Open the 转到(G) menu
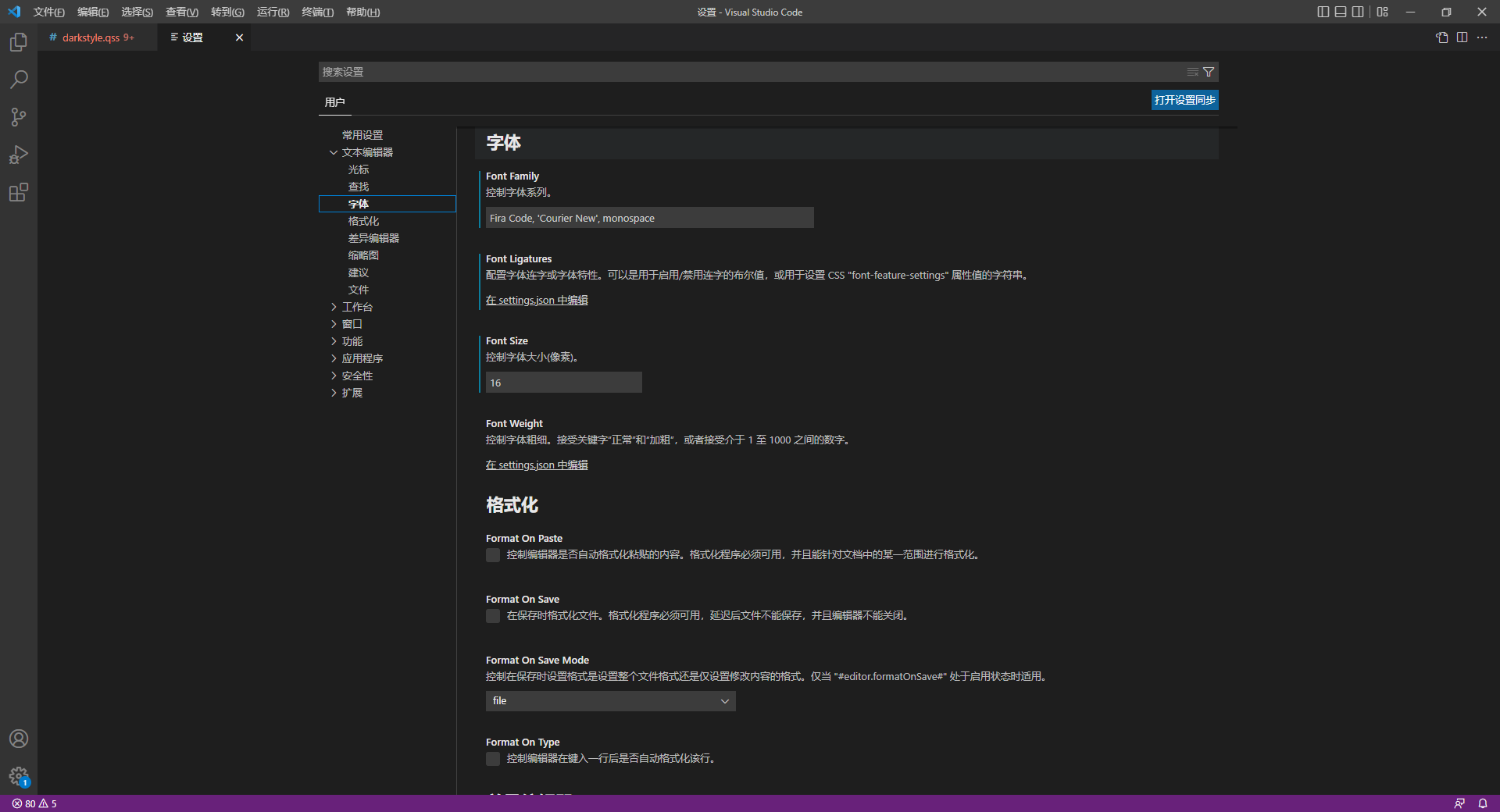Viewport: 1500px width, 812px height. pyautogui.click(x=227, y=12)
